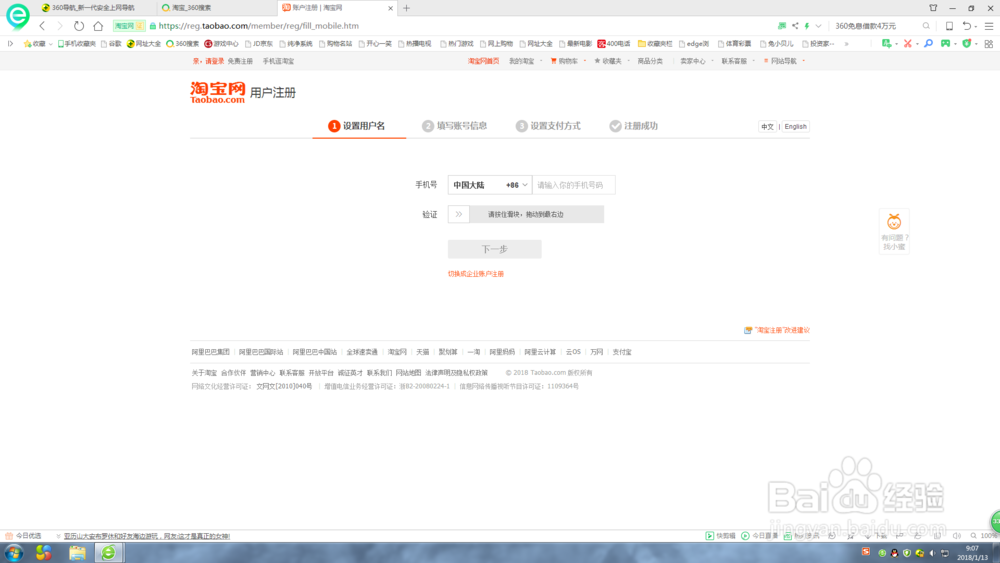Expand the 联系客服 menu

pyautogui.click(x=737, y=61)
